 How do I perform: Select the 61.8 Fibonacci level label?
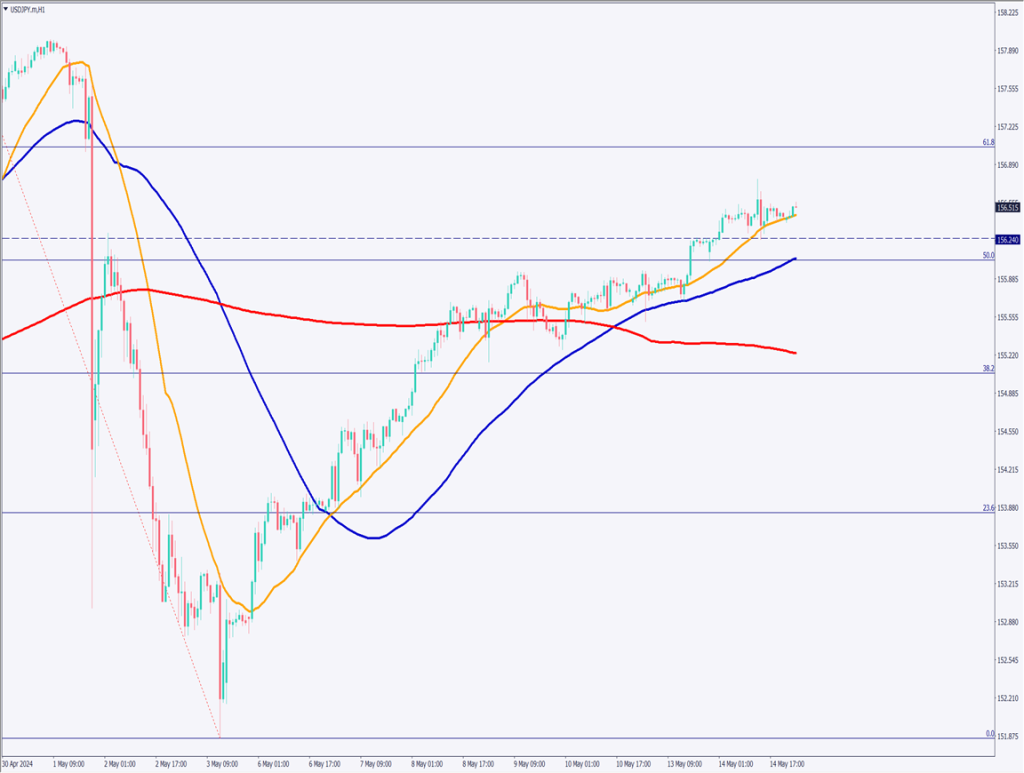click(988, 143)
